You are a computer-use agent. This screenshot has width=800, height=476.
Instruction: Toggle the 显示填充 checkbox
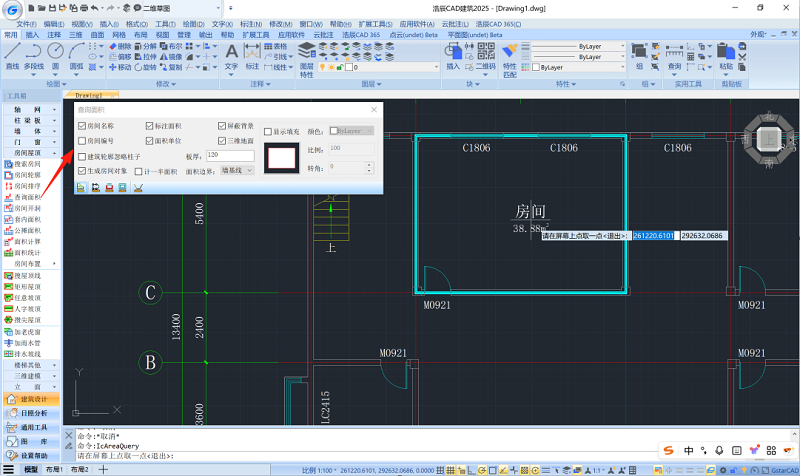pyautogui.click(x=268, y=131)
